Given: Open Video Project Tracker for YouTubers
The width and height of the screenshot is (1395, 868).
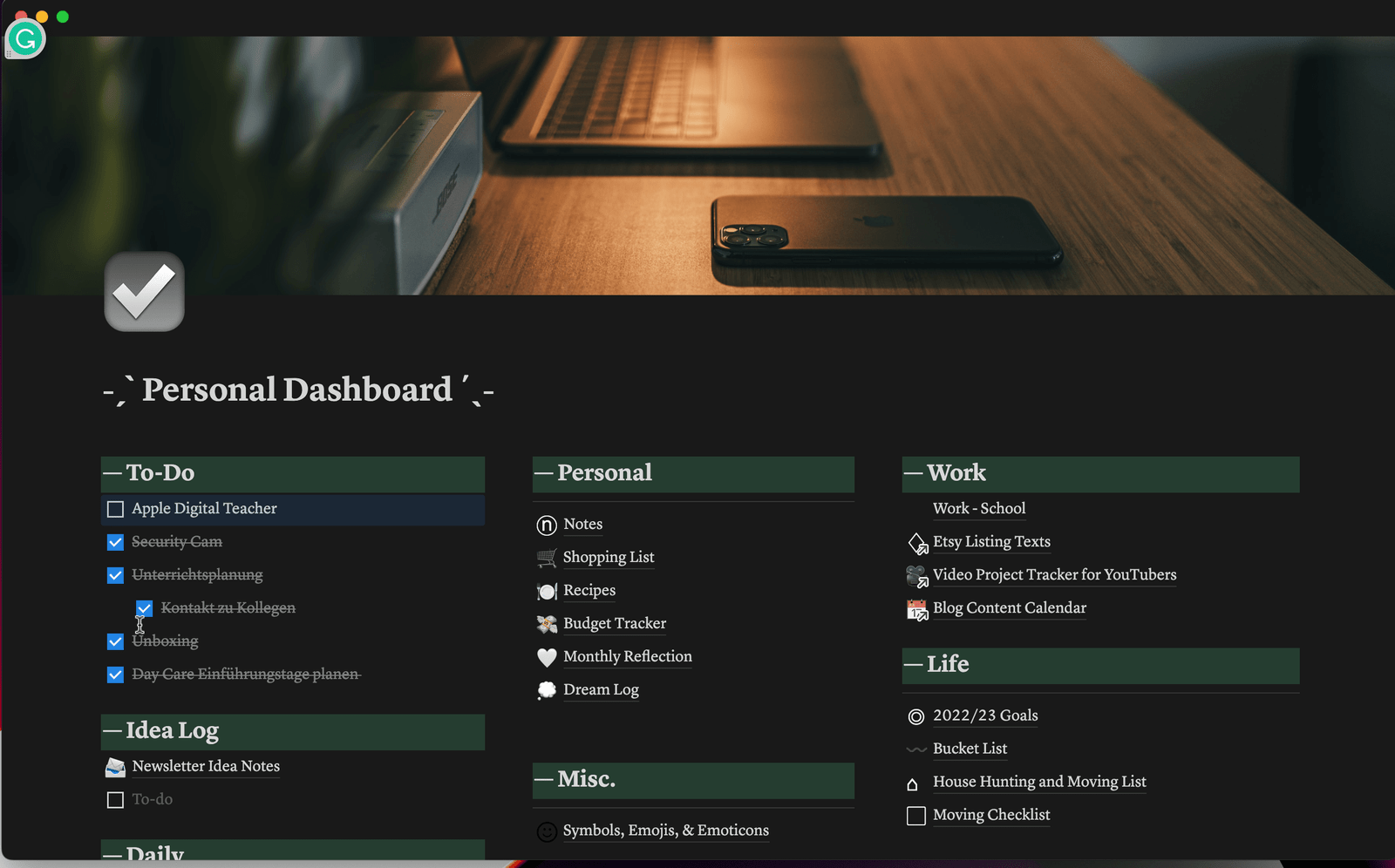Looking at the screenshot, I should click(1054, 574).
